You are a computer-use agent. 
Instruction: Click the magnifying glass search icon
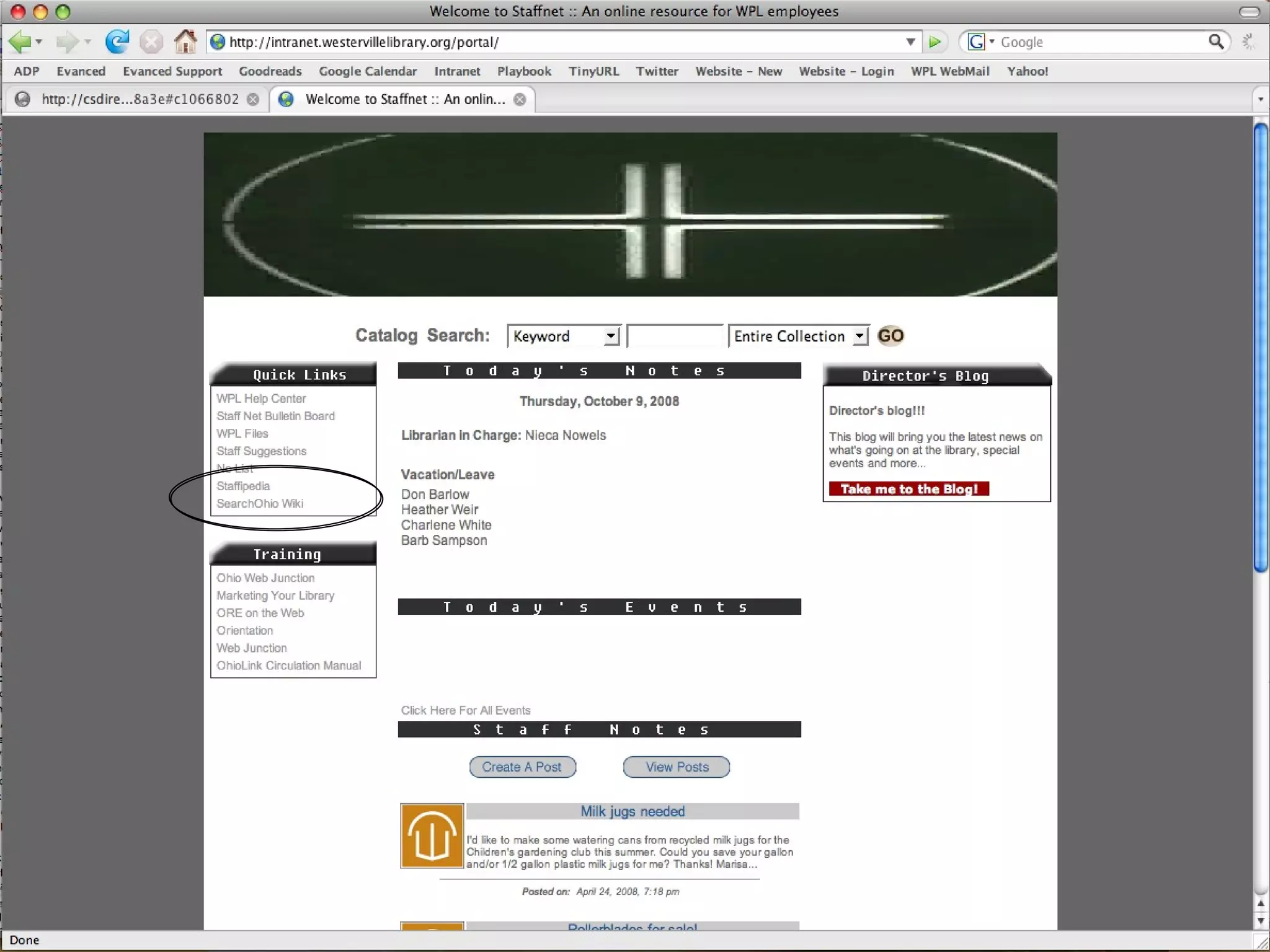[1215, 42]
